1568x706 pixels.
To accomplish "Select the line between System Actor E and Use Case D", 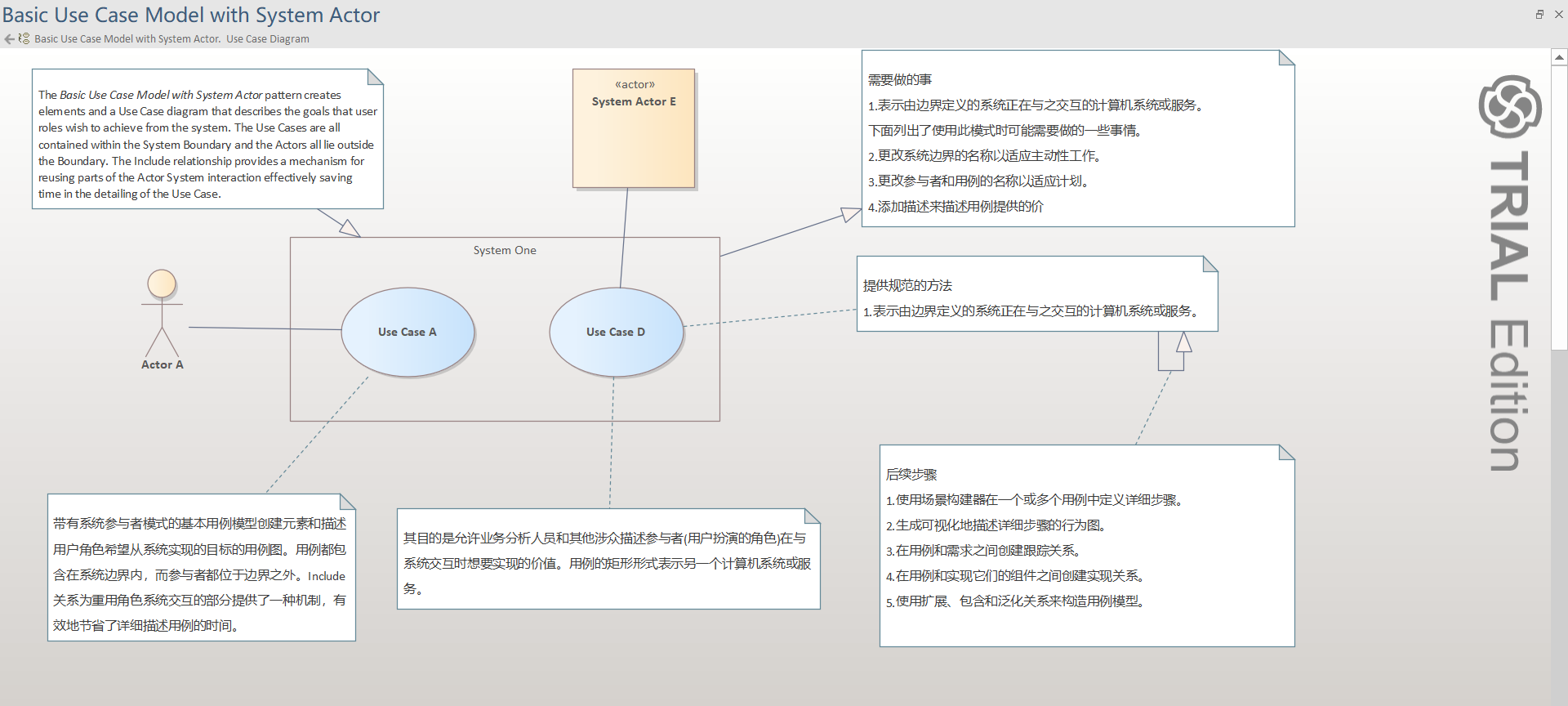I will tap(624, 237).
